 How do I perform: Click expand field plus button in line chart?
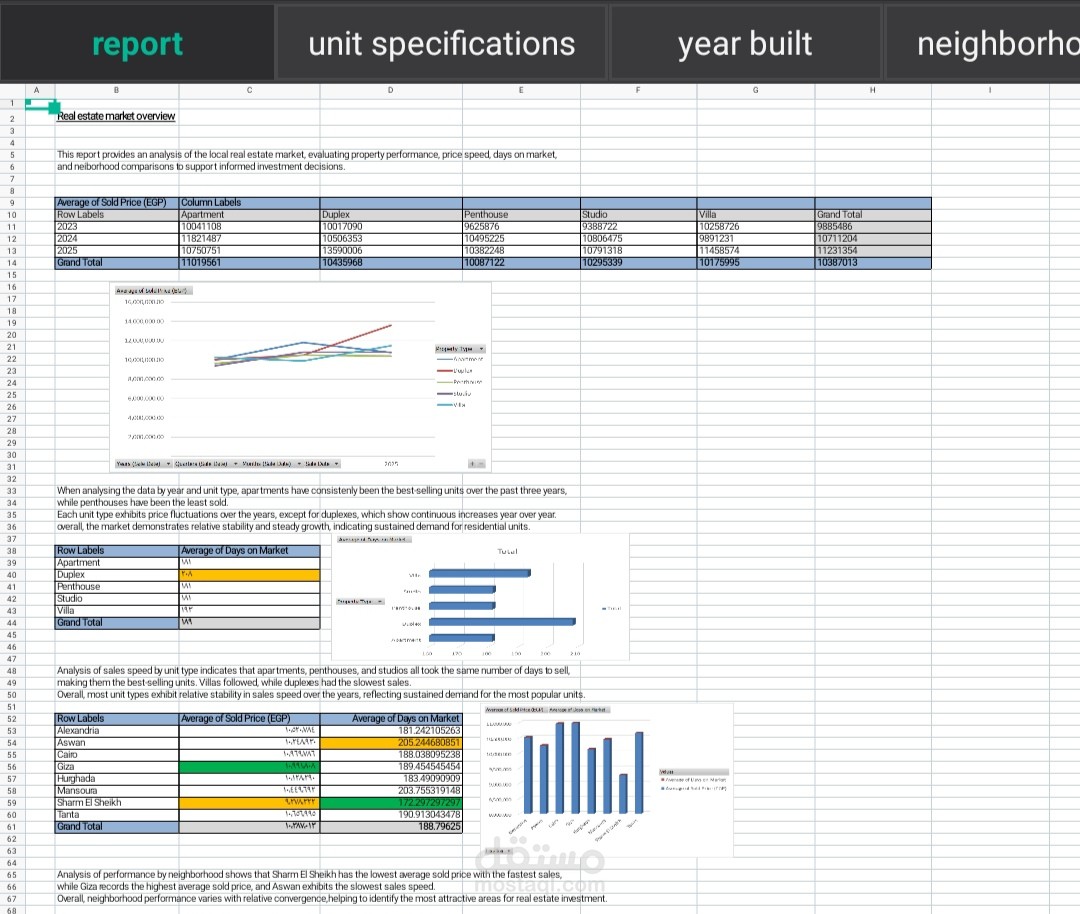coord(472,464)
